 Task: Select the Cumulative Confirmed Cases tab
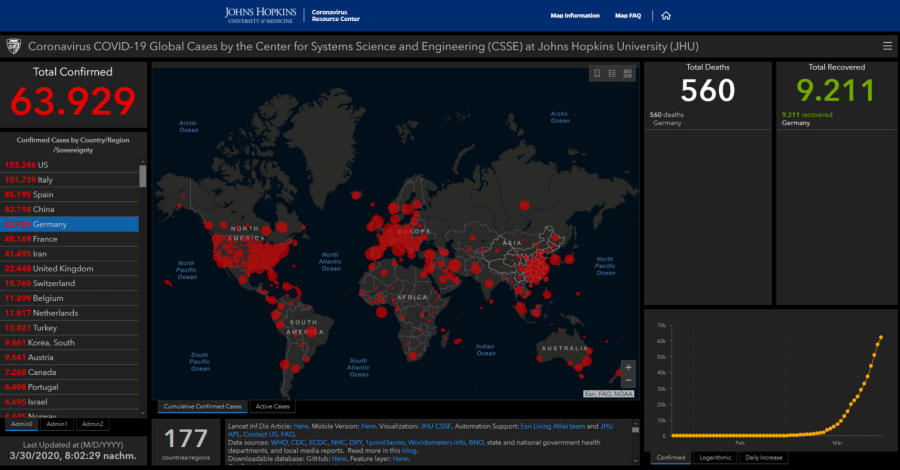click(x=203, y=407)
